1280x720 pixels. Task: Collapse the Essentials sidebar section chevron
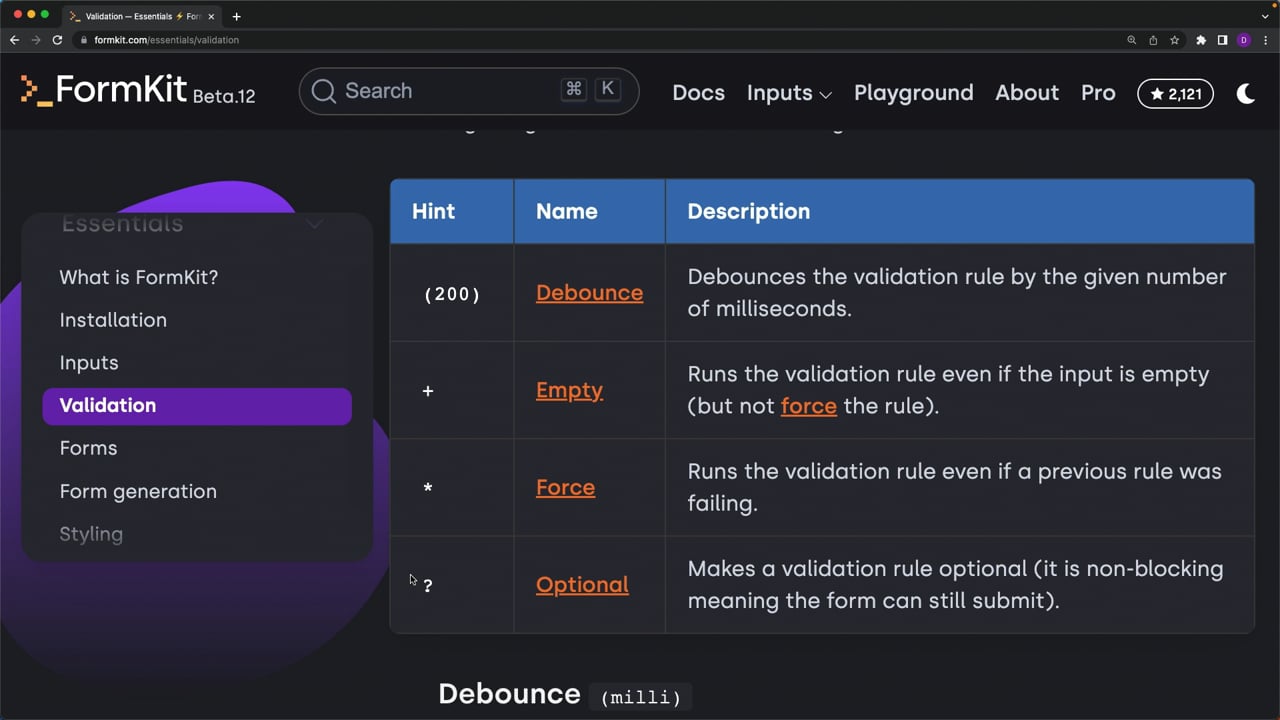pyautogui.click(x=315, y=224)
